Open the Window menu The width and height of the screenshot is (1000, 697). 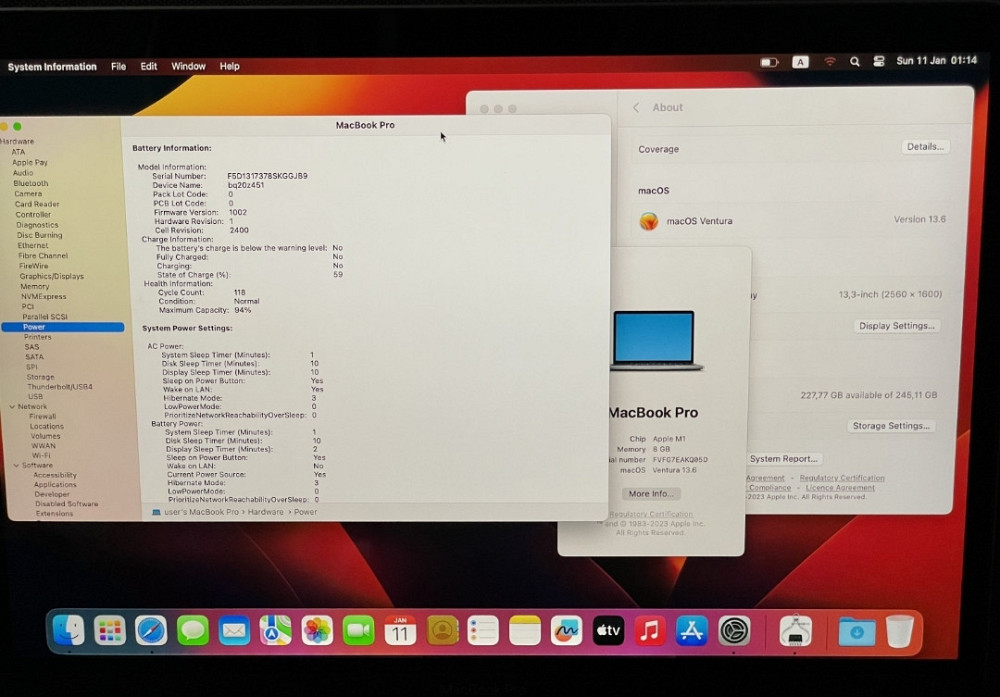click(188, 67)
